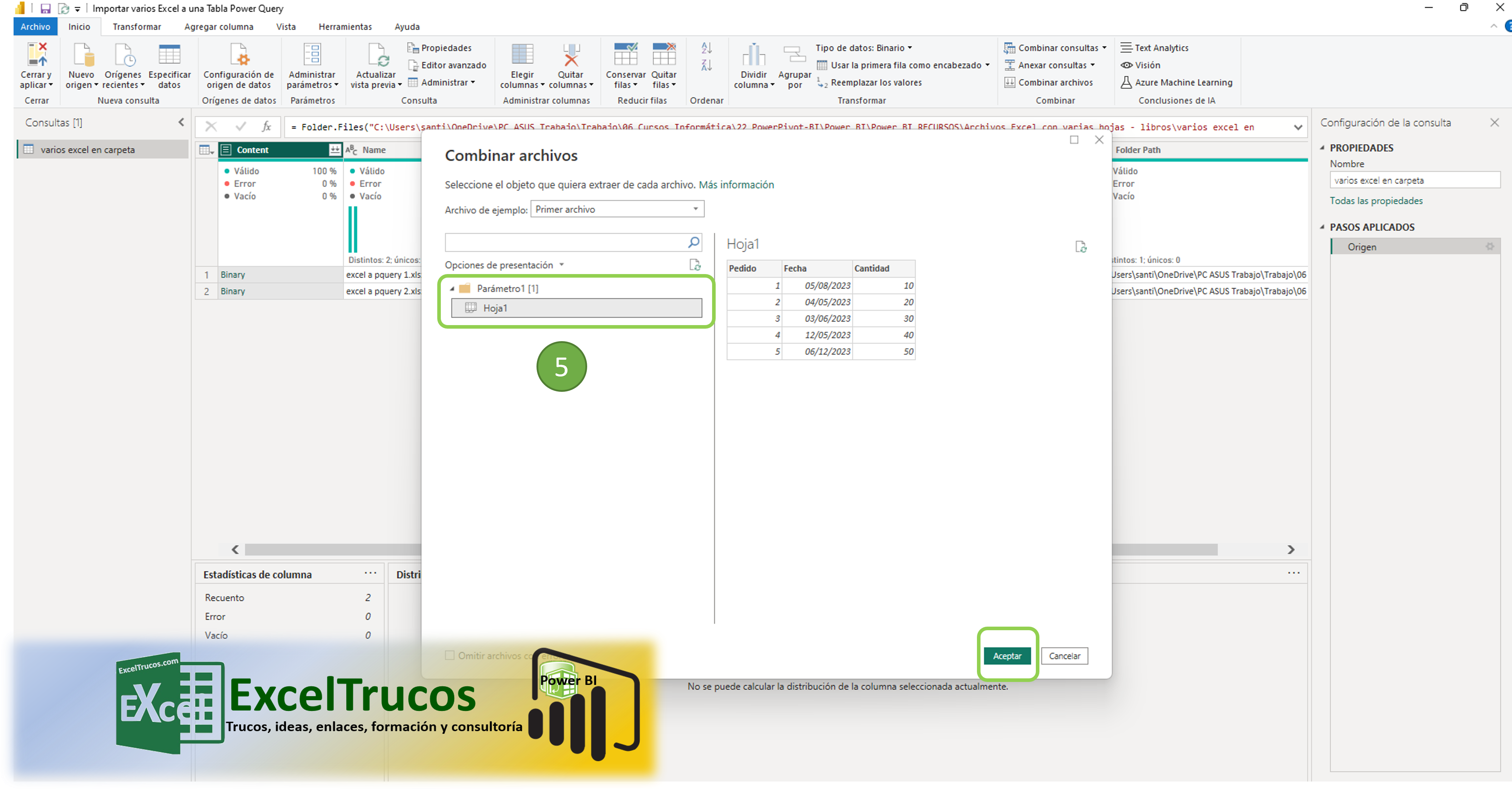Click the refresh preview icon beside Hoja1
Image resolution: width=1512 pixels, height=789 pixels.
1080,247
